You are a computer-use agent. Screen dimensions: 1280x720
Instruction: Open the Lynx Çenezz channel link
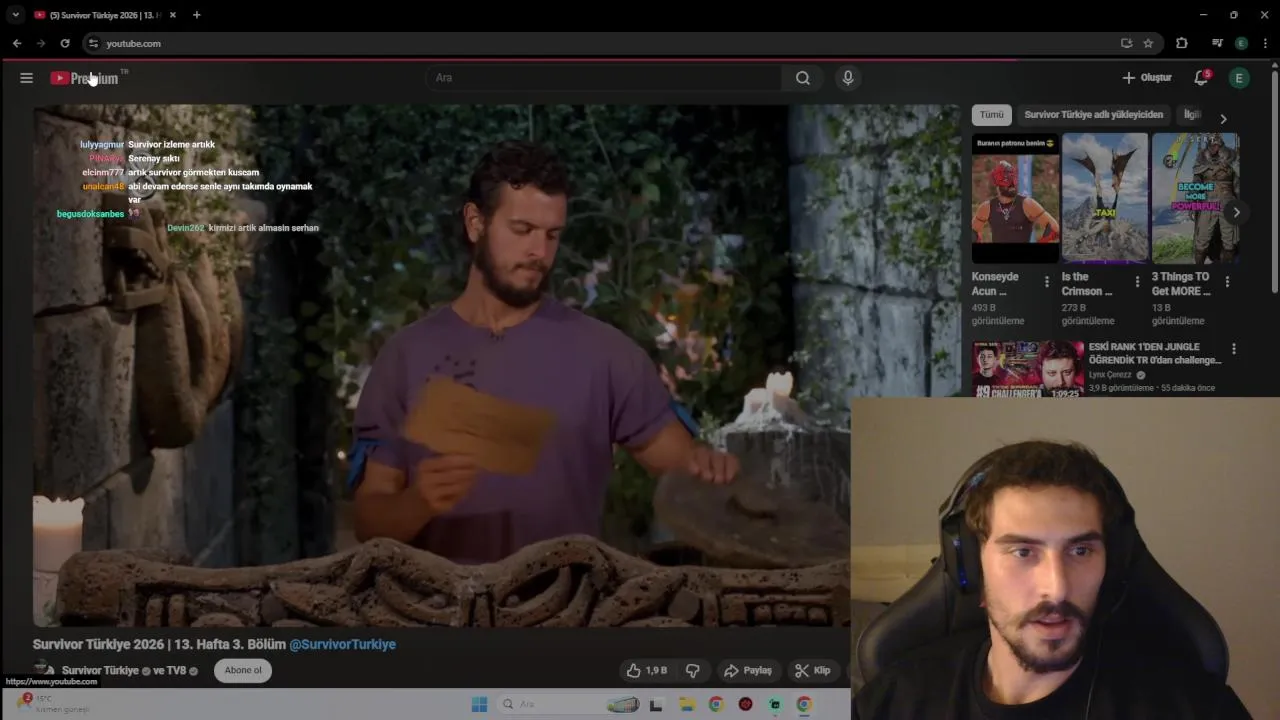1110,375
